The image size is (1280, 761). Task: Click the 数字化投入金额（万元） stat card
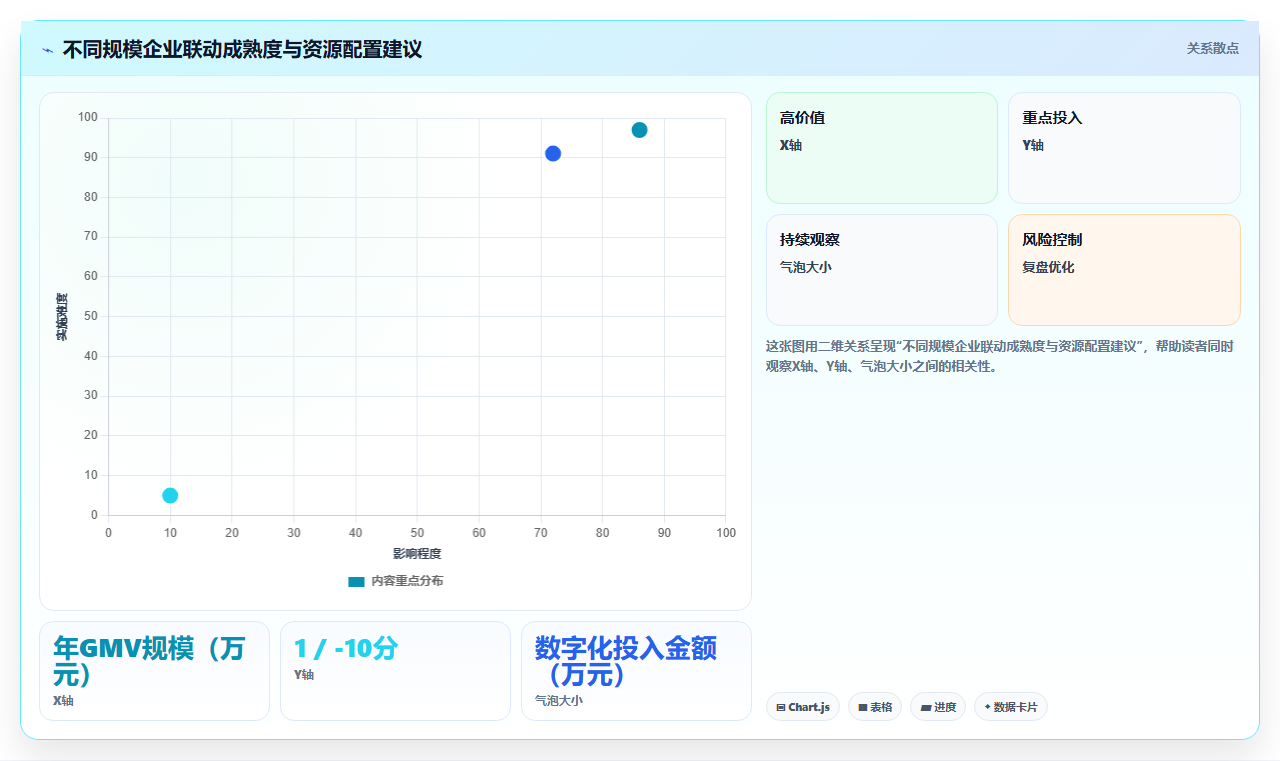click(636, 671)
